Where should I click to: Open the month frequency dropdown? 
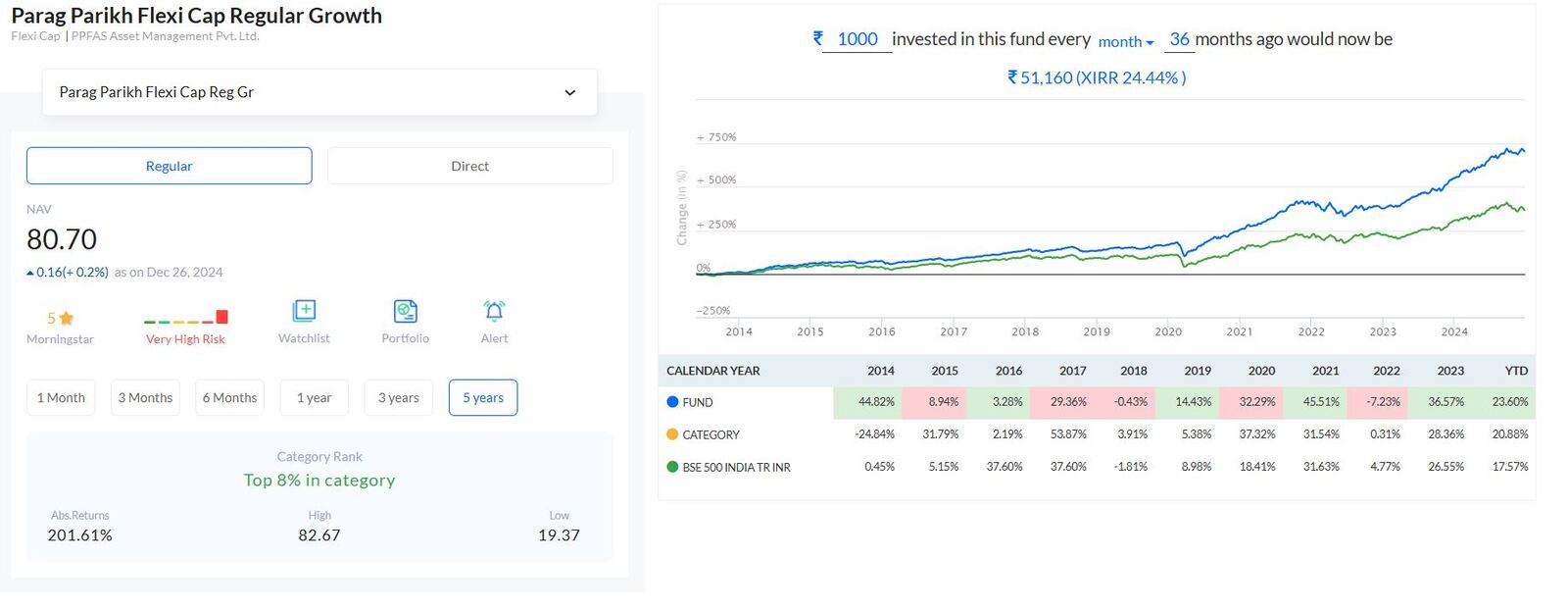click(x=1125, y=41)
